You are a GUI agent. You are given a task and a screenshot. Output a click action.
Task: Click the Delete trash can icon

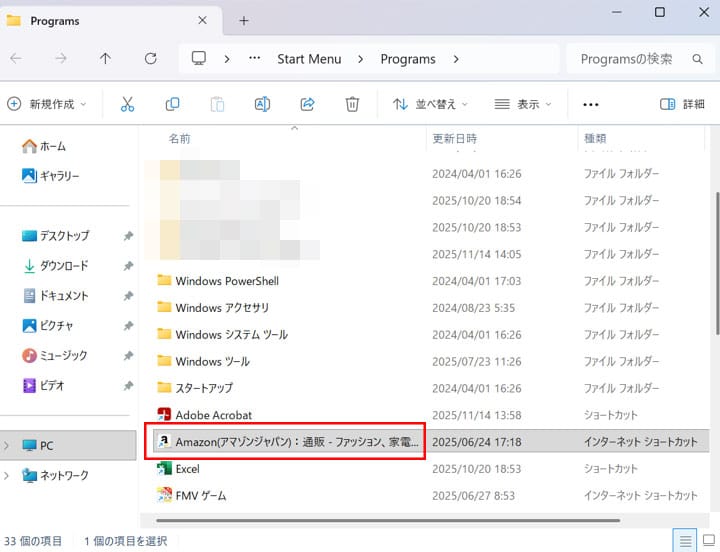352,104
